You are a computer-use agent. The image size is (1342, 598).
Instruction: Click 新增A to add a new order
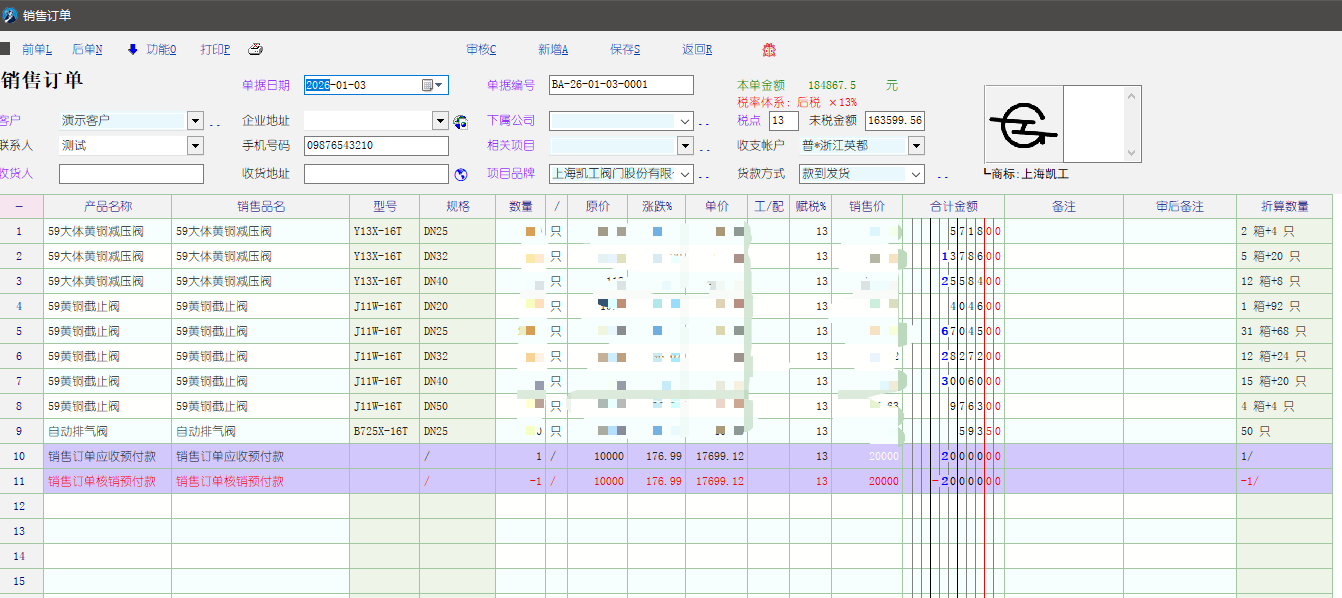[553, 49]
